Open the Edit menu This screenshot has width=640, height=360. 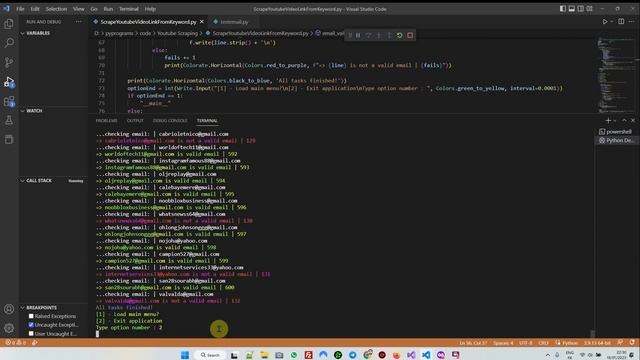pyautogui.click(x=35, y=9)
